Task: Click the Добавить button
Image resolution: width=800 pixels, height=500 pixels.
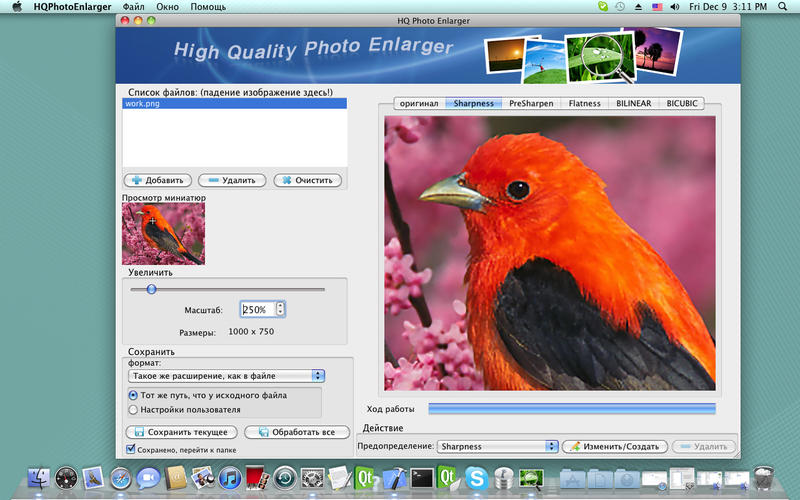Action: click(158, 180)
